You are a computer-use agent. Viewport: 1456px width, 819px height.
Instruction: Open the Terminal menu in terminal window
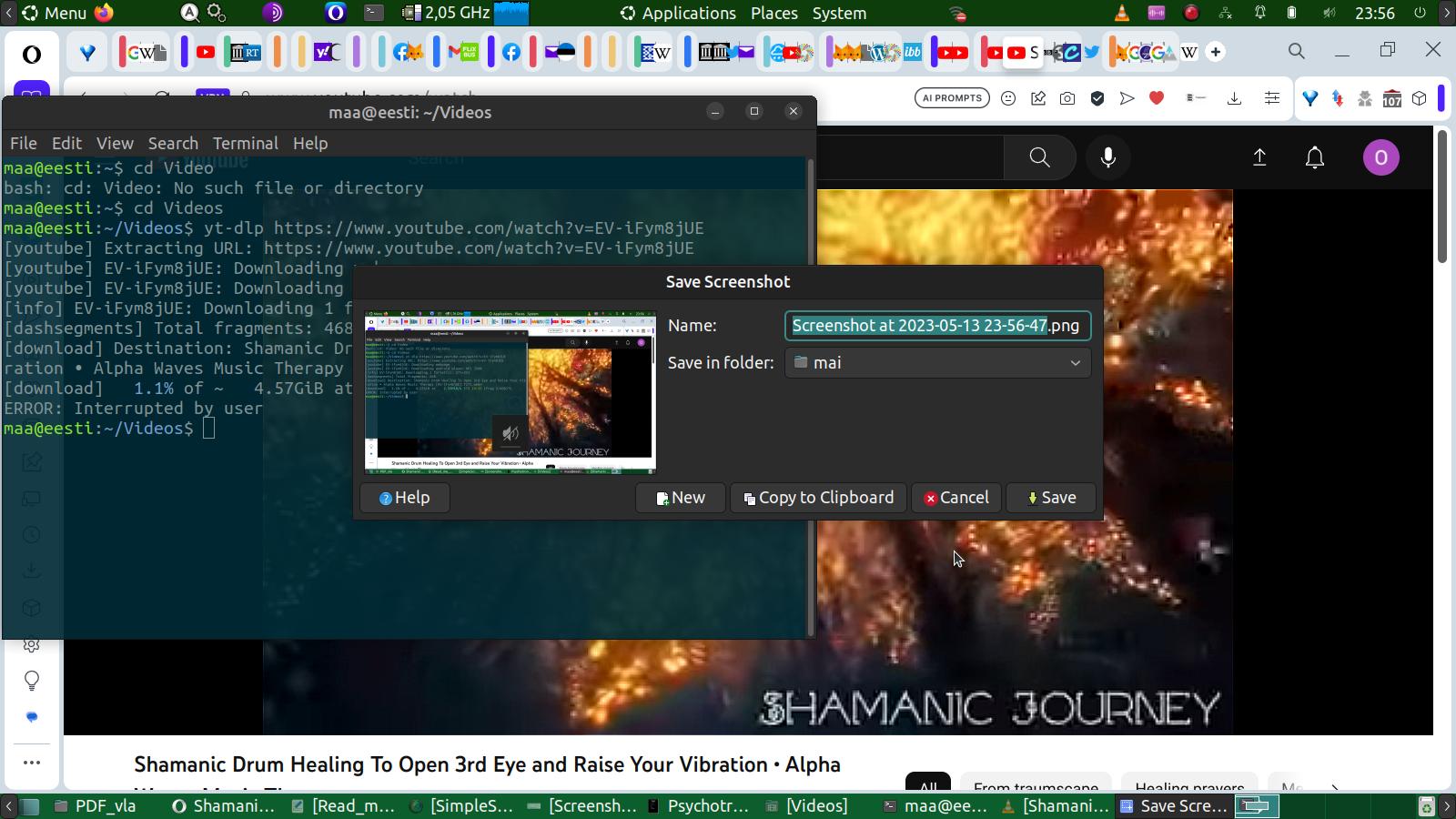[x=245, y=144]
